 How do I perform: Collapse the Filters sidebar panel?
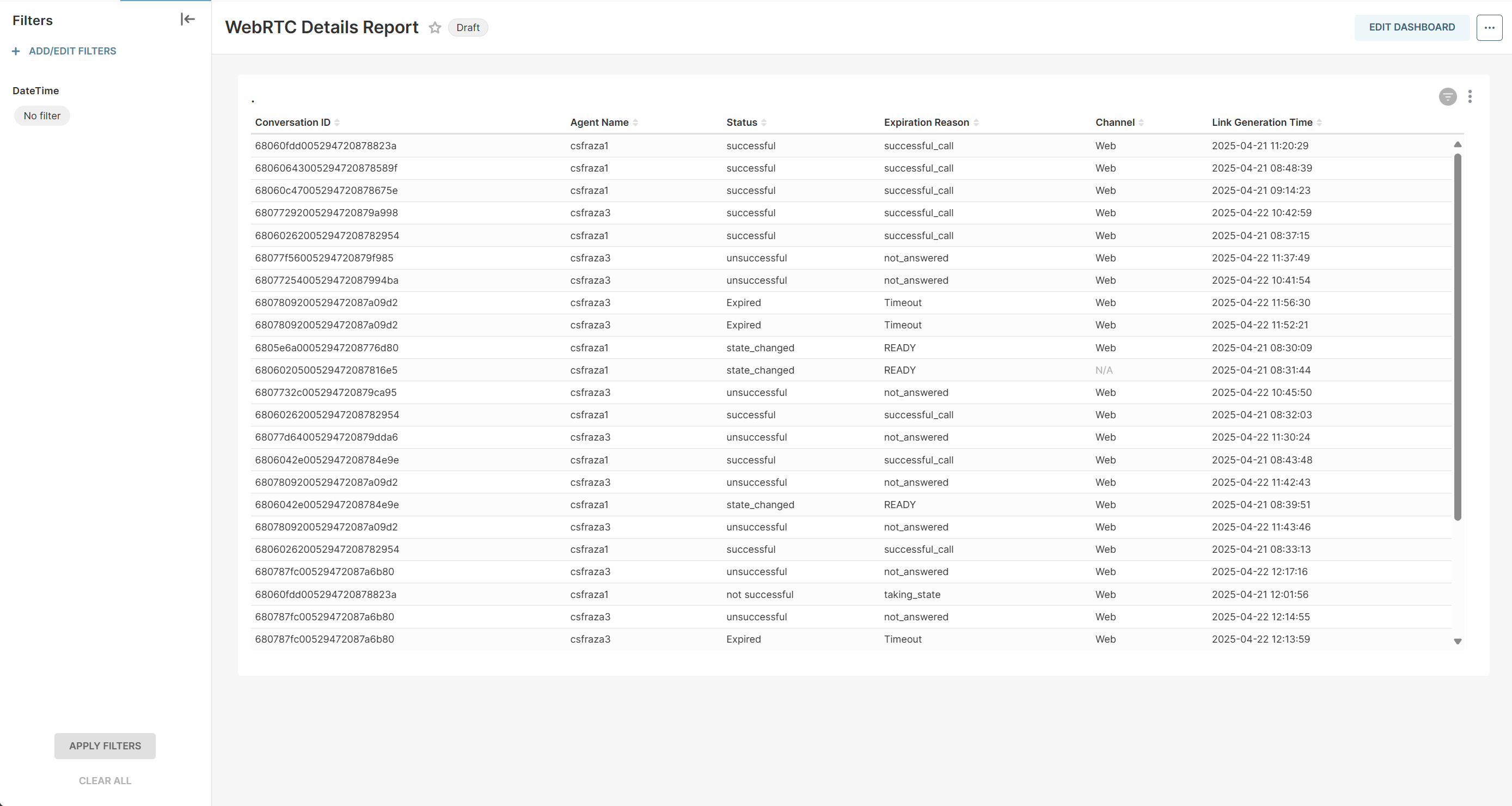coord(187,20)
